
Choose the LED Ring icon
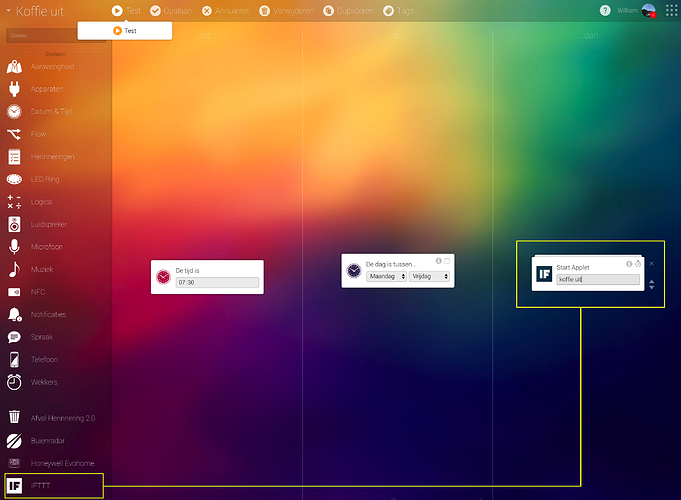click(x=14, y=179)
